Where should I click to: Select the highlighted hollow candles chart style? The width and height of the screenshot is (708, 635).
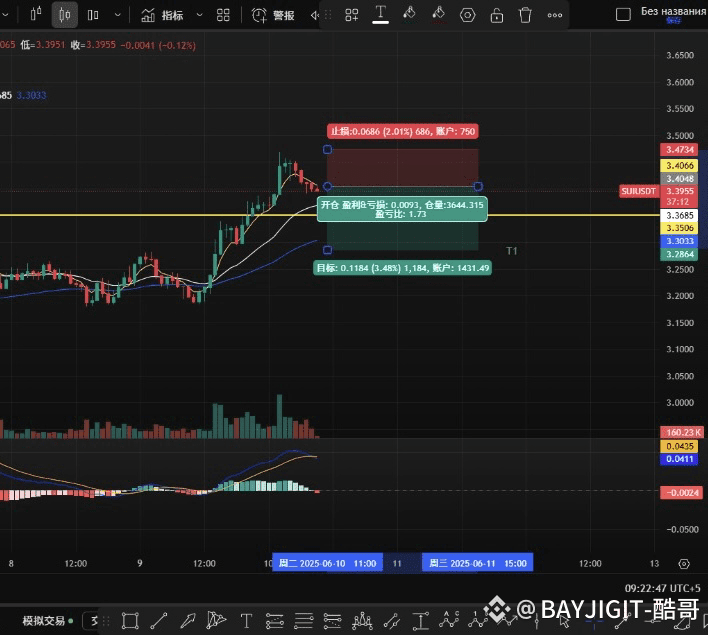click(x=65, y=15)
